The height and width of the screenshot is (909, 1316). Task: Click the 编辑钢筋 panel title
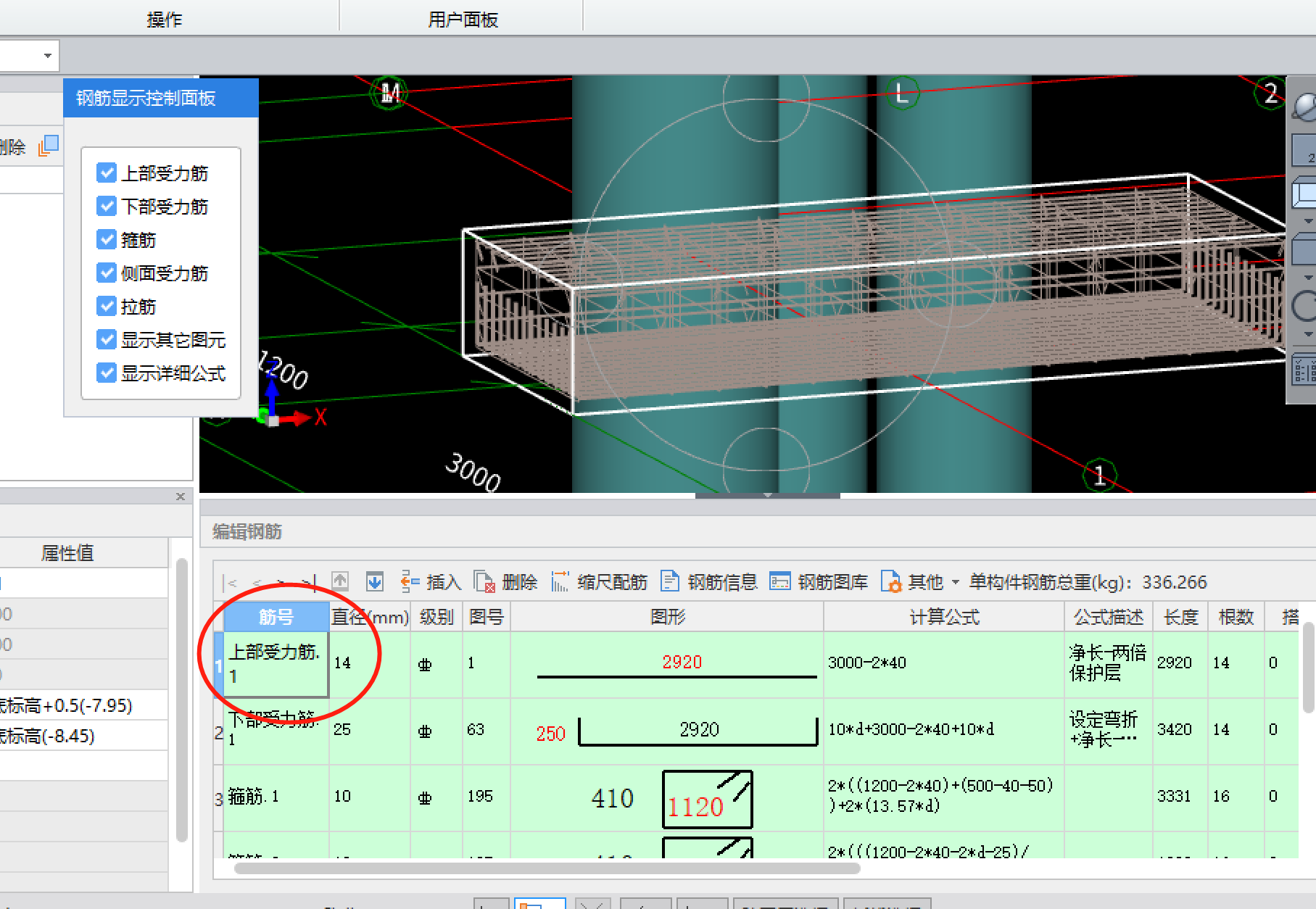(247, 531)
